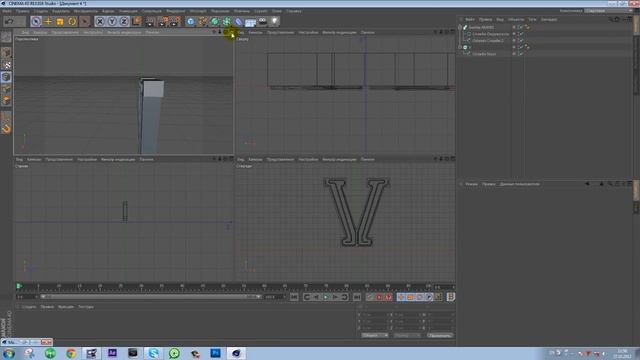The image size is (640, 360).
Task: Toggle the circle spline enable checkmark
Action: point(521,34)
